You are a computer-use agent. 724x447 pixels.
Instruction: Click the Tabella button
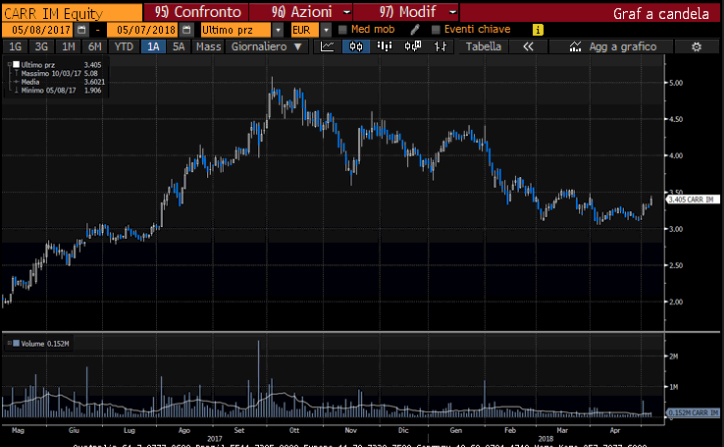pyautogui.click(x=484, y=47)
